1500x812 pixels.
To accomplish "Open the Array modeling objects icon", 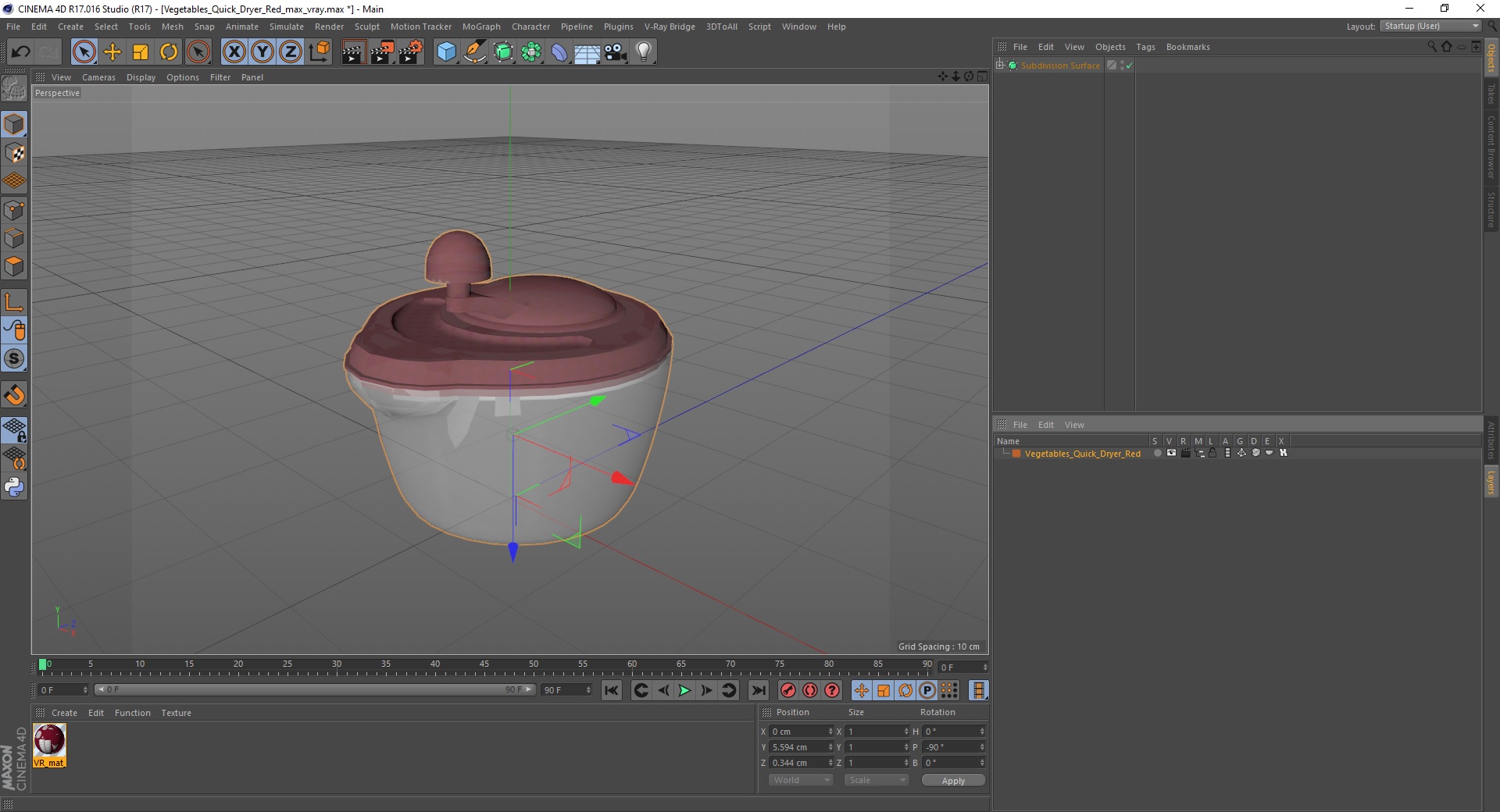I will [x=531, y=52].
